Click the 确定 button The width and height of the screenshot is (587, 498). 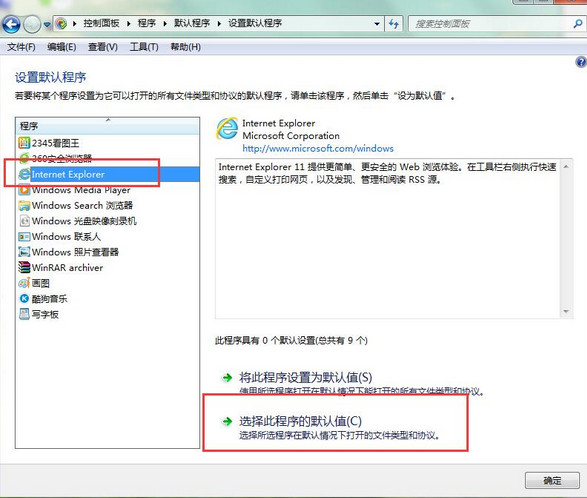pyautogui.click(x=552, y=480)
